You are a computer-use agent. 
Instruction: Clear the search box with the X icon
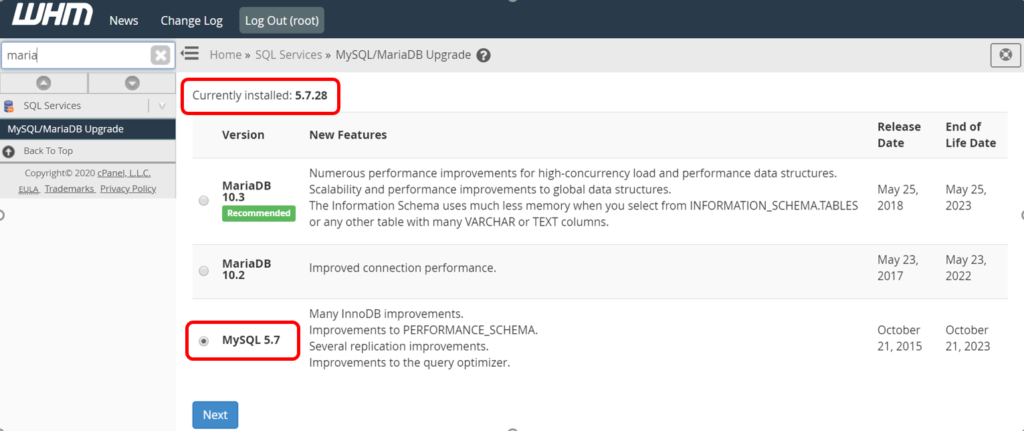tap(160, 55)
